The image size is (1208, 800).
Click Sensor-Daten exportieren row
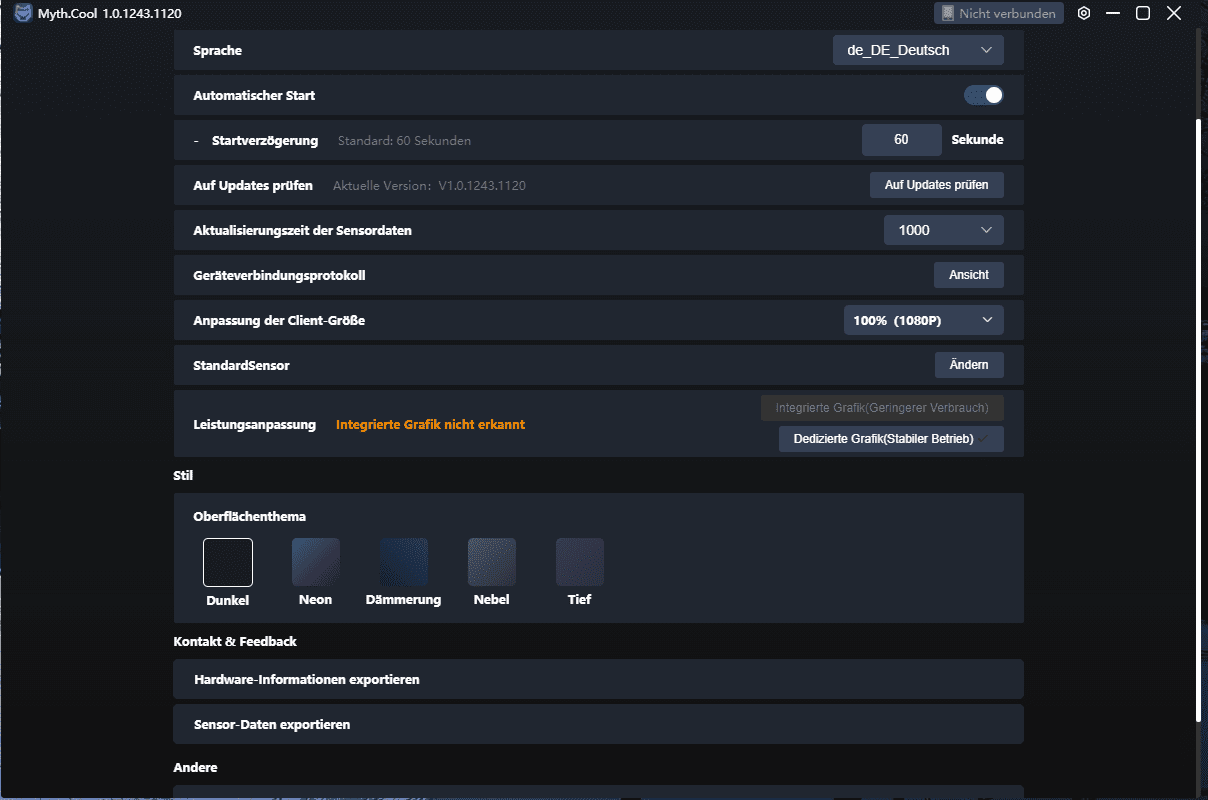coord(598,724)
